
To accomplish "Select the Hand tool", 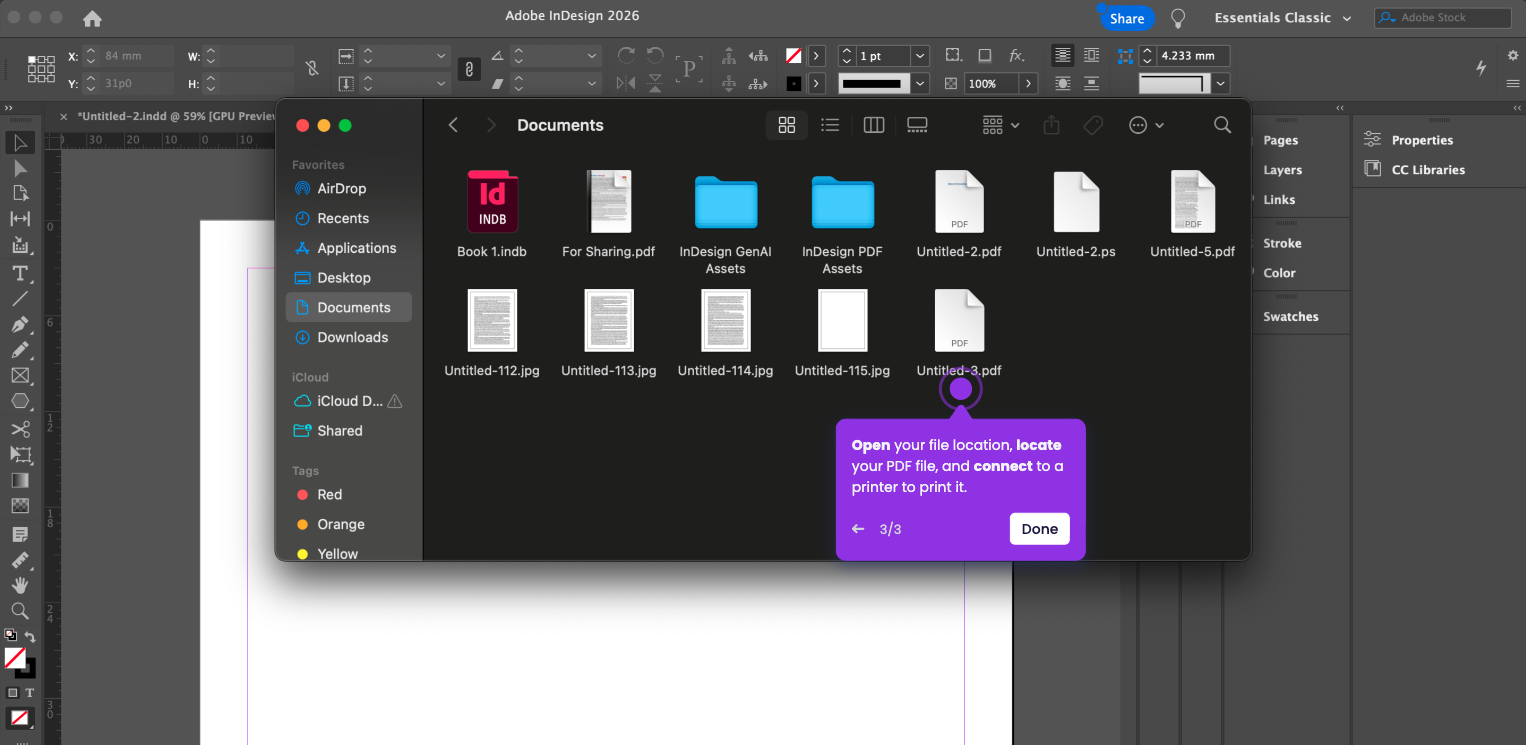I will [20, 585].
